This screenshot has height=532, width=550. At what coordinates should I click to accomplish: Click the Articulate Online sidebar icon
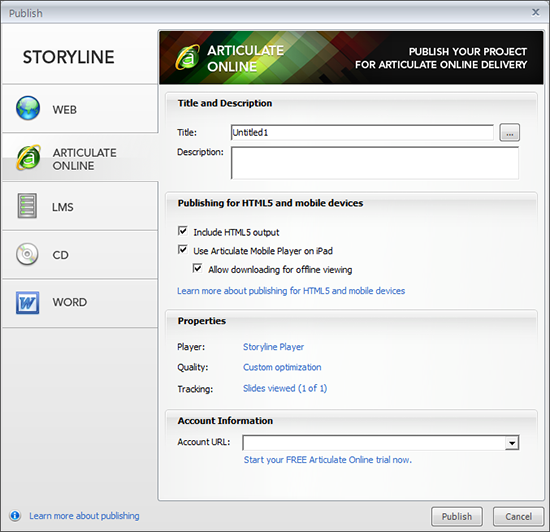28,157
